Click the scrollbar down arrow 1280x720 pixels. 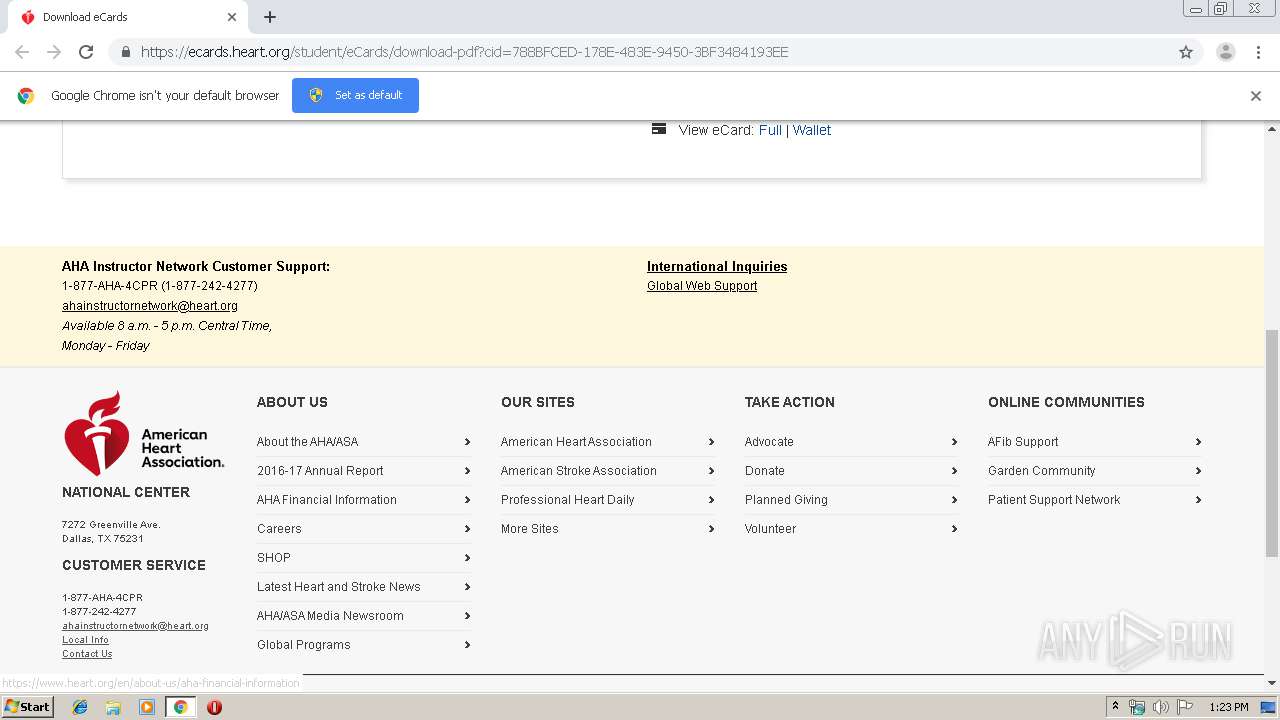coord(1272,683)
